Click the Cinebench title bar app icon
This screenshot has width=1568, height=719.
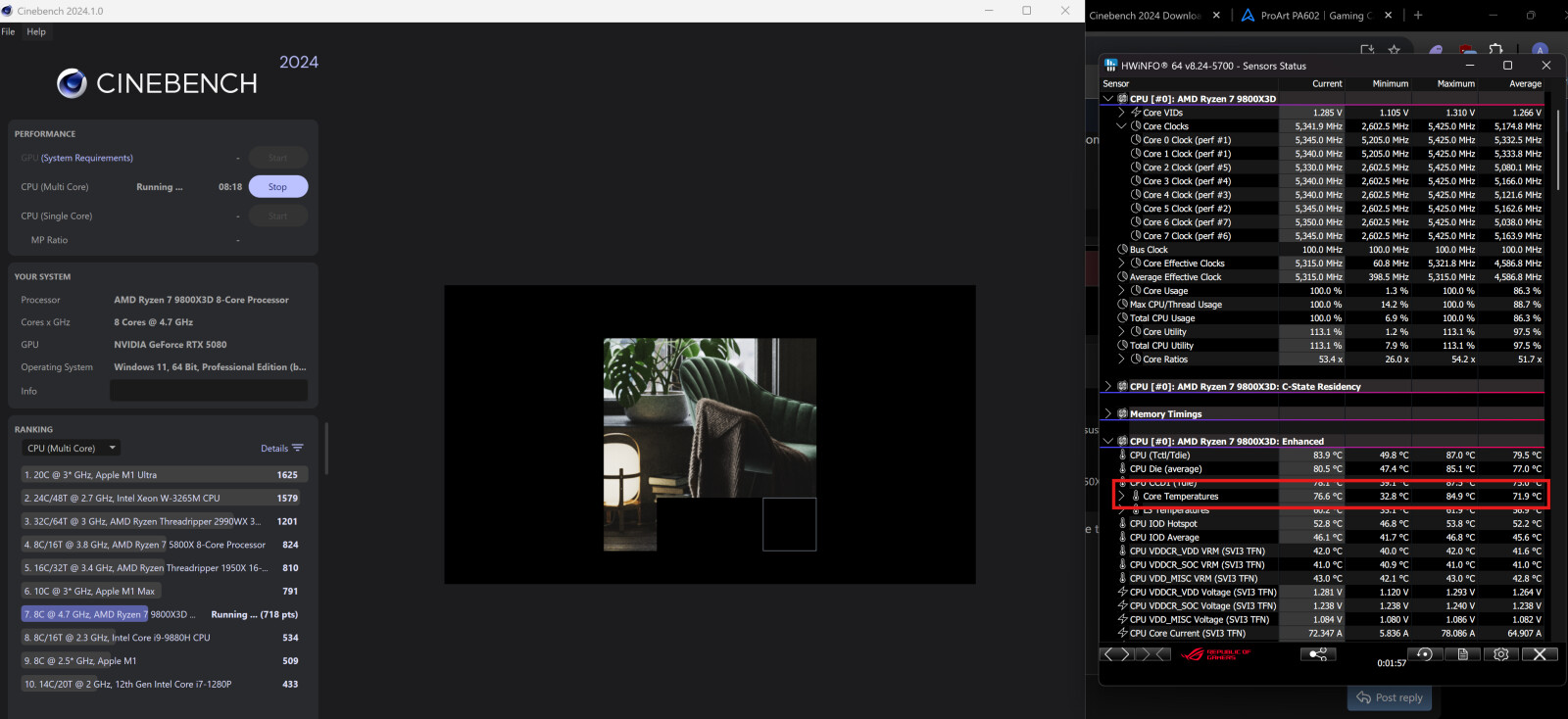point(8,11)
